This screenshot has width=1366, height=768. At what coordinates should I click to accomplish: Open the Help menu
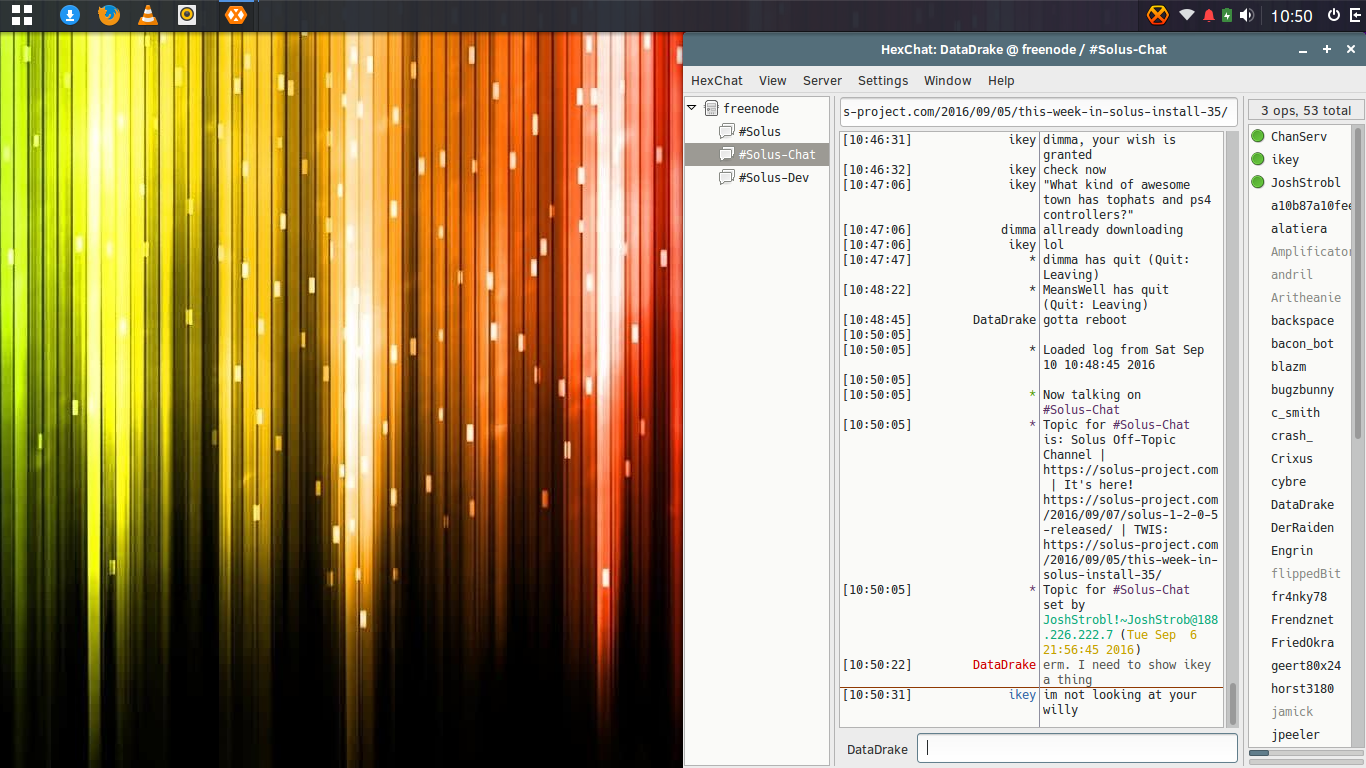pos(1001,80)
